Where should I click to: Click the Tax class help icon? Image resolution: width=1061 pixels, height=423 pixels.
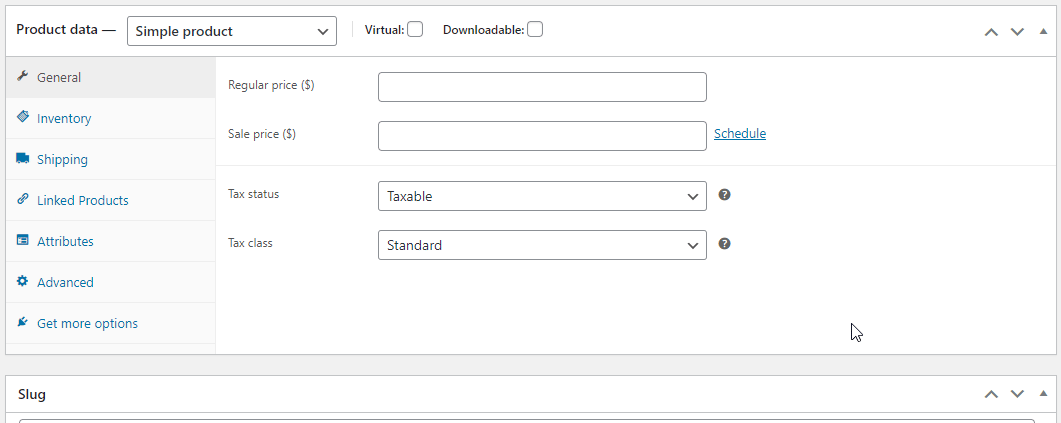(x=725, y=244)
